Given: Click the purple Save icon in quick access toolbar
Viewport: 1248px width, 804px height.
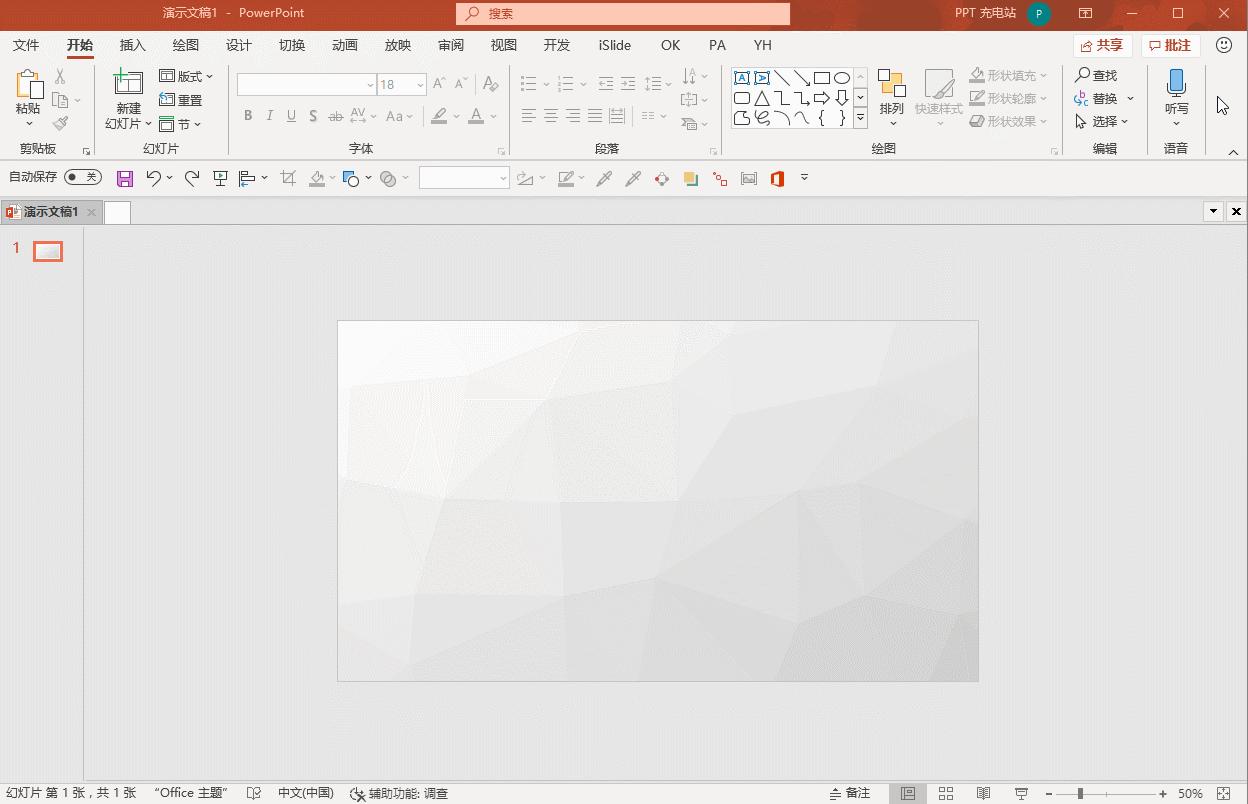Looking at the screenshot, I should tap(125, 179).
